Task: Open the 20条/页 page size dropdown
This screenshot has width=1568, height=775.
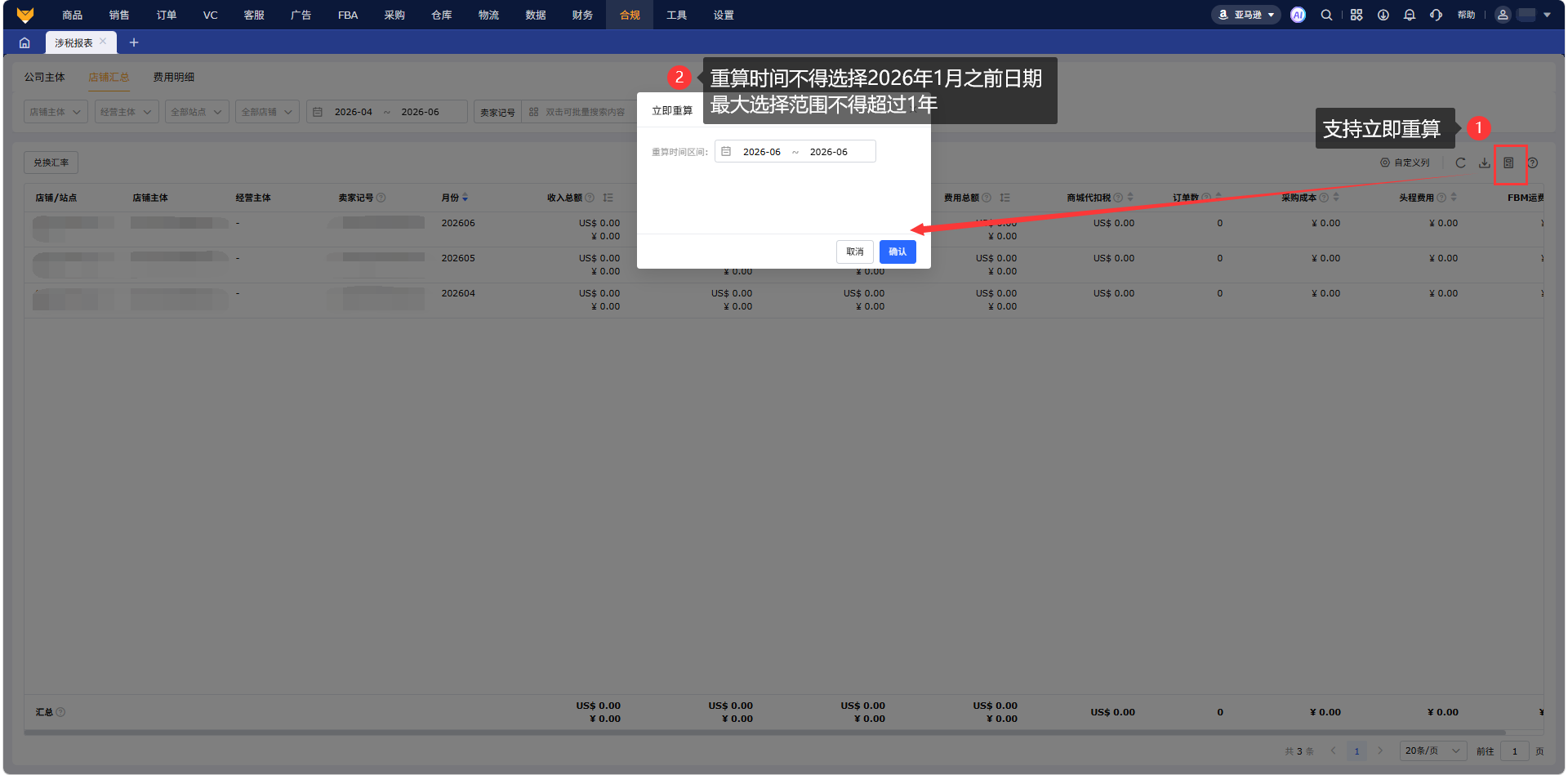Action: pos(1433,751)
